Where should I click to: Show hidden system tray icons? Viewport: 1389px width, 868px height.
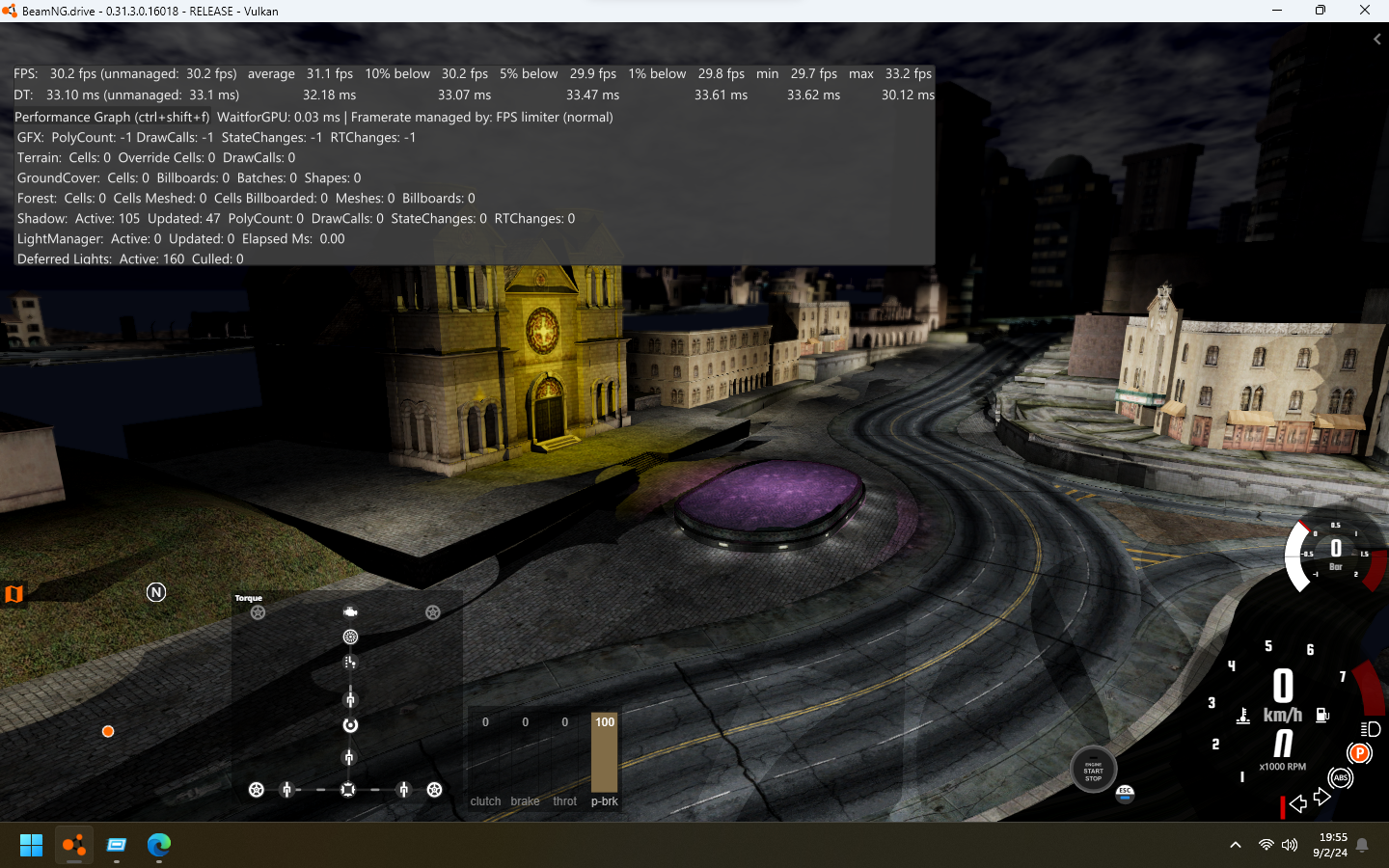tap(1235, 845)
